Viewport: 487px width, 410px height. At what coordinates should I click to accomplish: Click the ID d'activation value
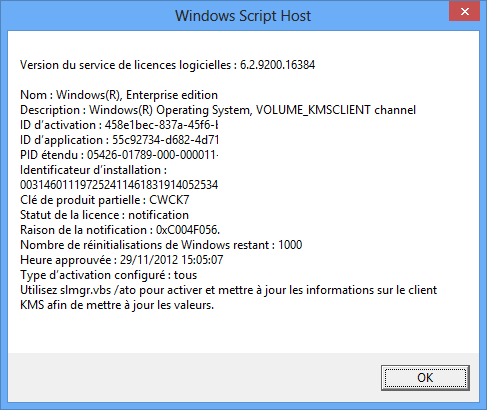[161, 125]
